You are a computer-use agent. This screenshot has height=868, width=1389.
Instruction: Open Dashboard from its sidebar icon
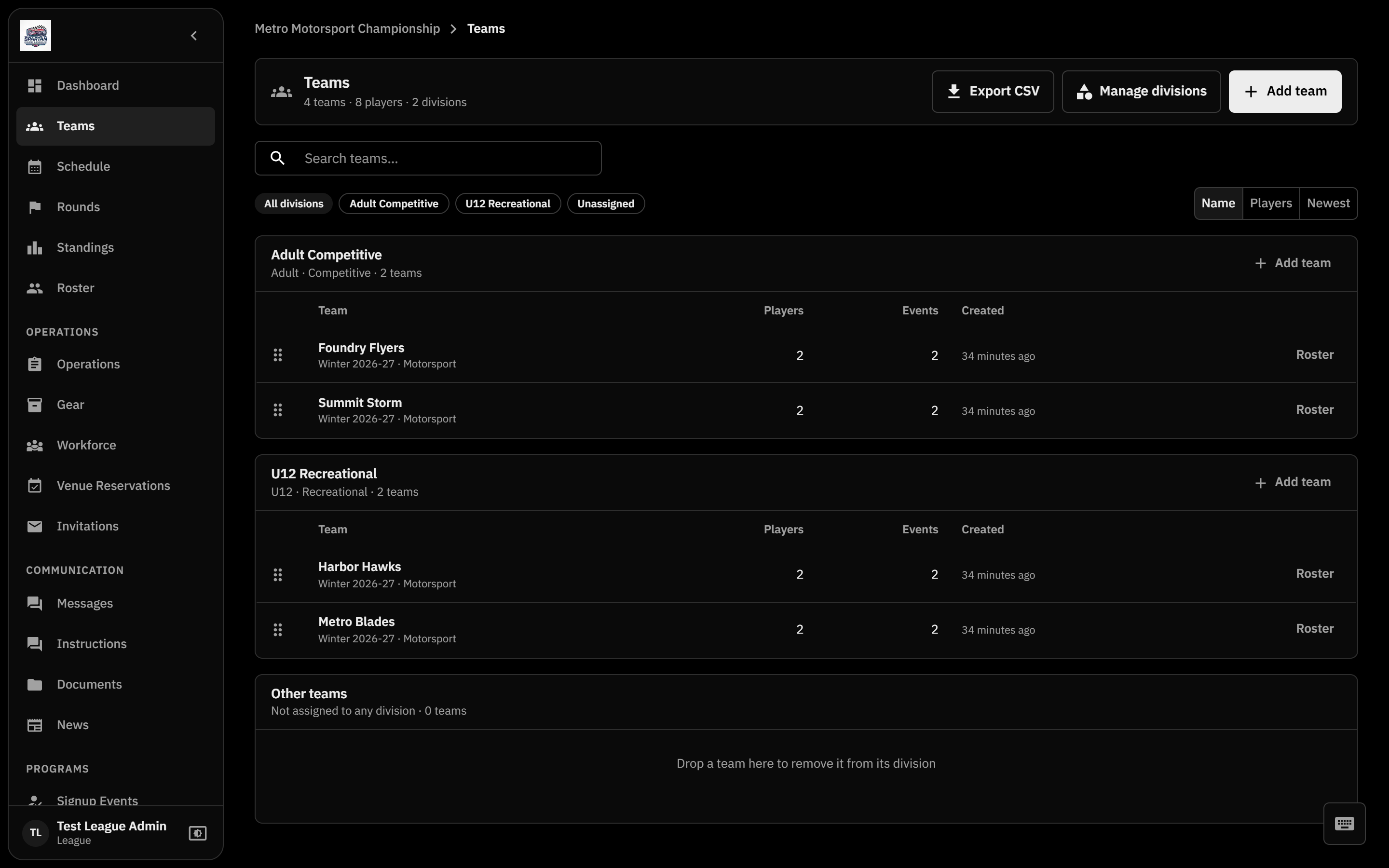pyautogui.click(x=34, y=85)
